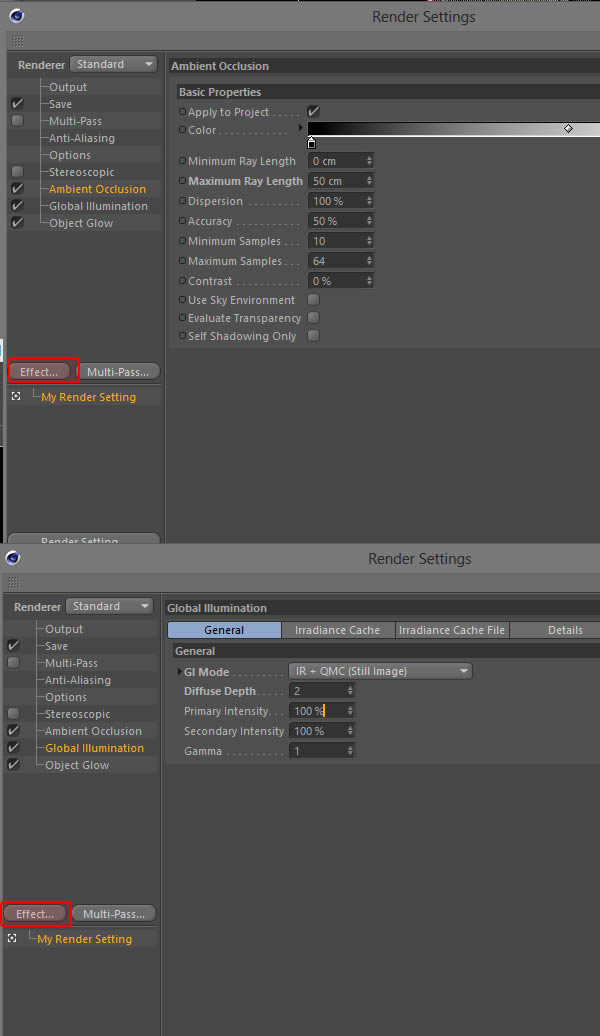Click the keyframe dot next to Minimum Ray Length
This screenshot has height=1036, width=600.
[x=182, y=161]
